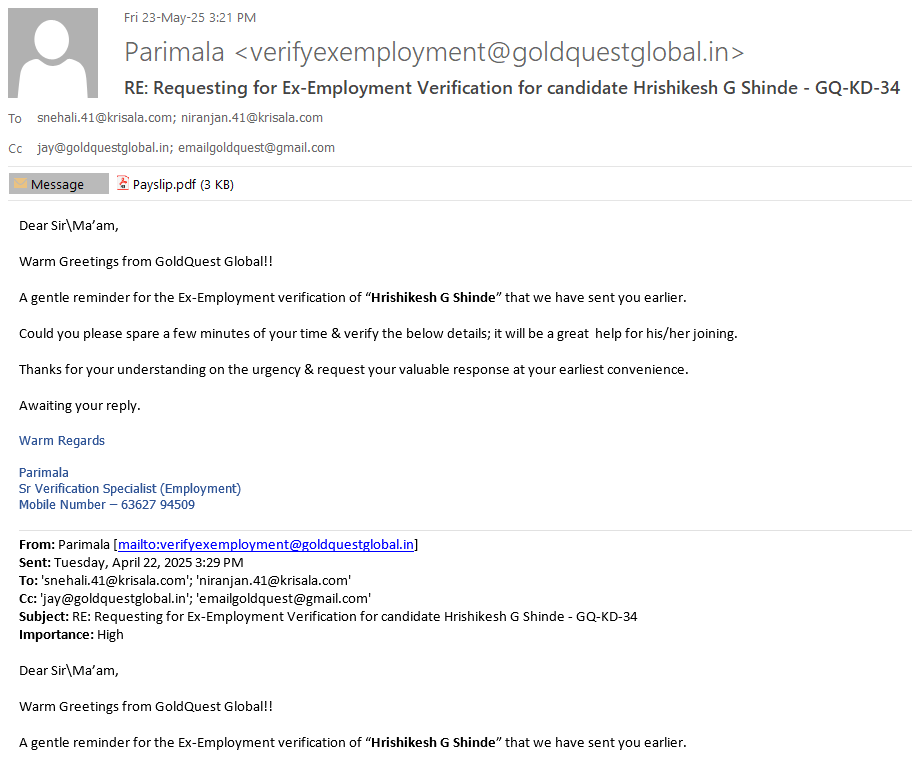Viewport: 912px width, 767px height.
Task: Click the email subject line in the header
Action: pyautogui.click(x=511, y=88)
